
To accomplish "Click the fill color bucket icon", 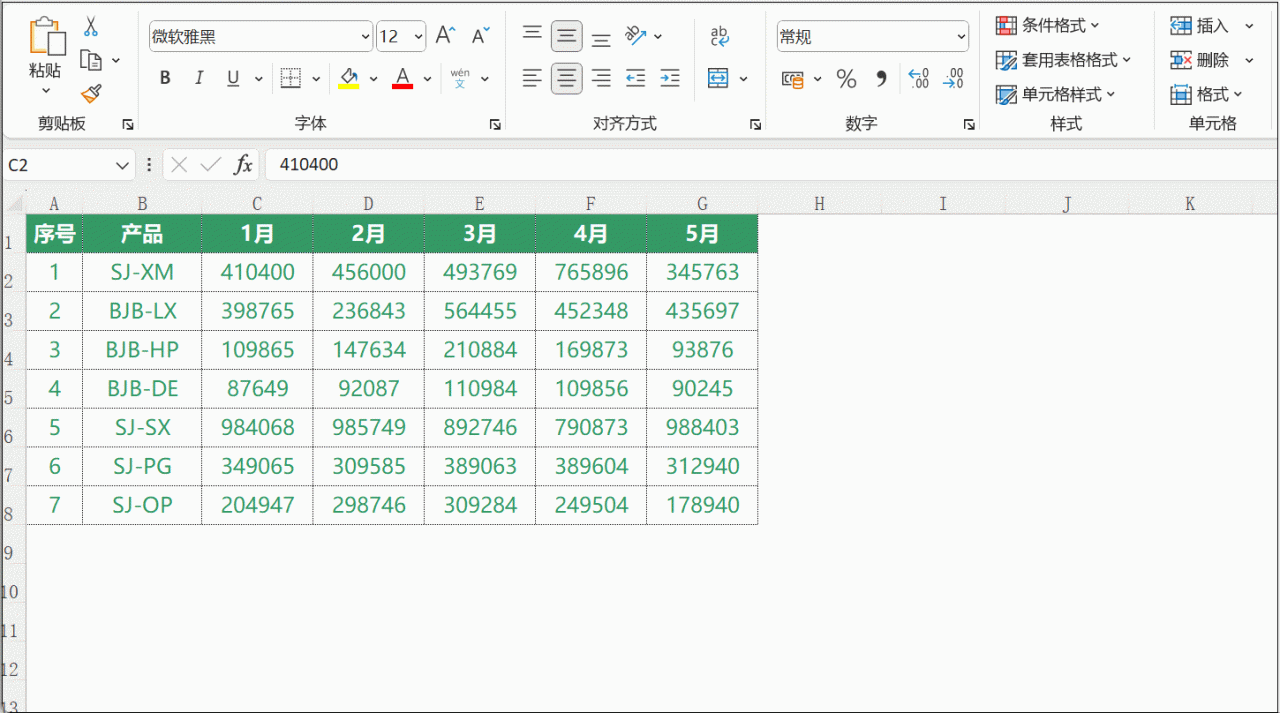I will click(x=349, y=78).
